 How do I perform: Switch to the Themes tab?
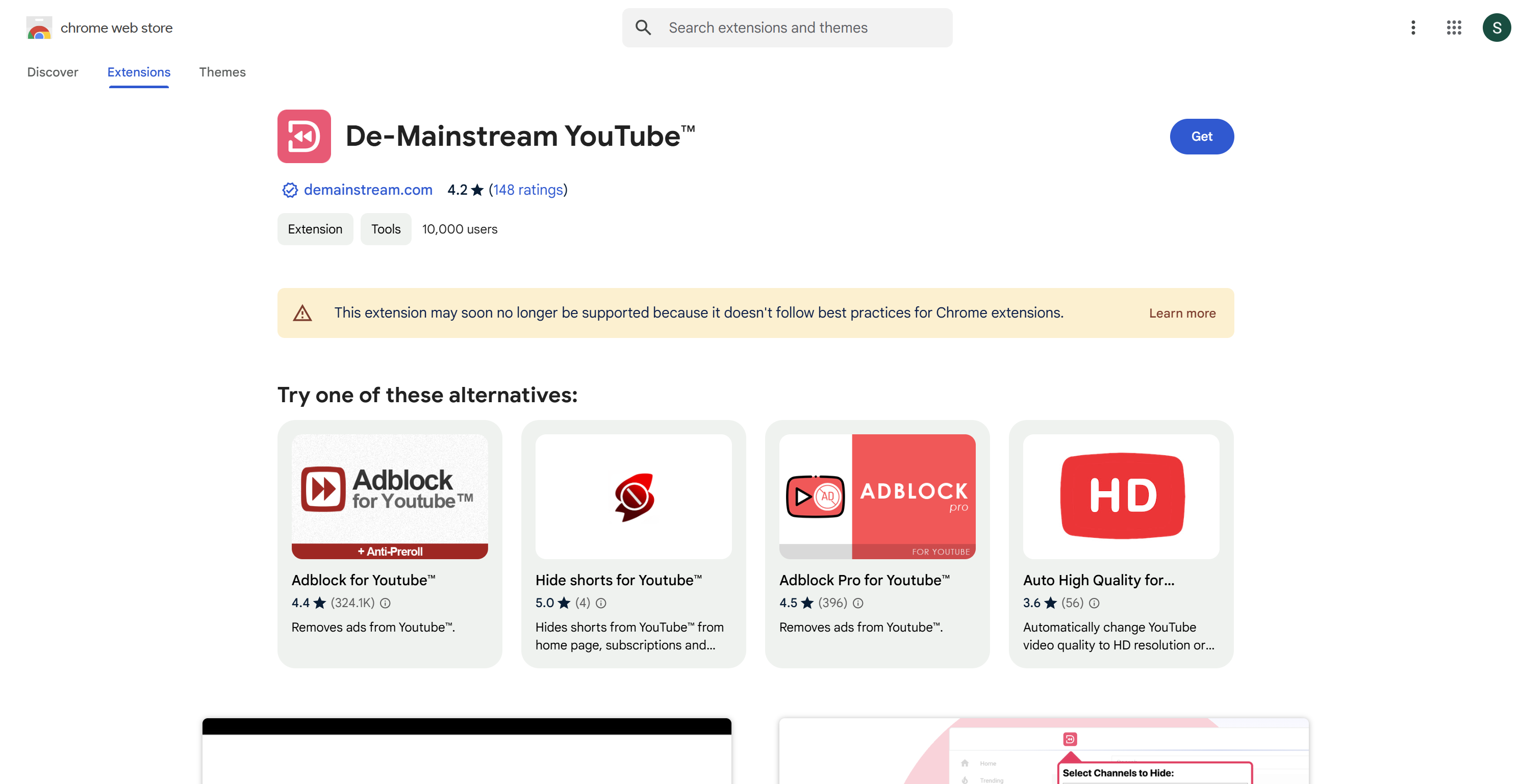[x=222, y=72]
